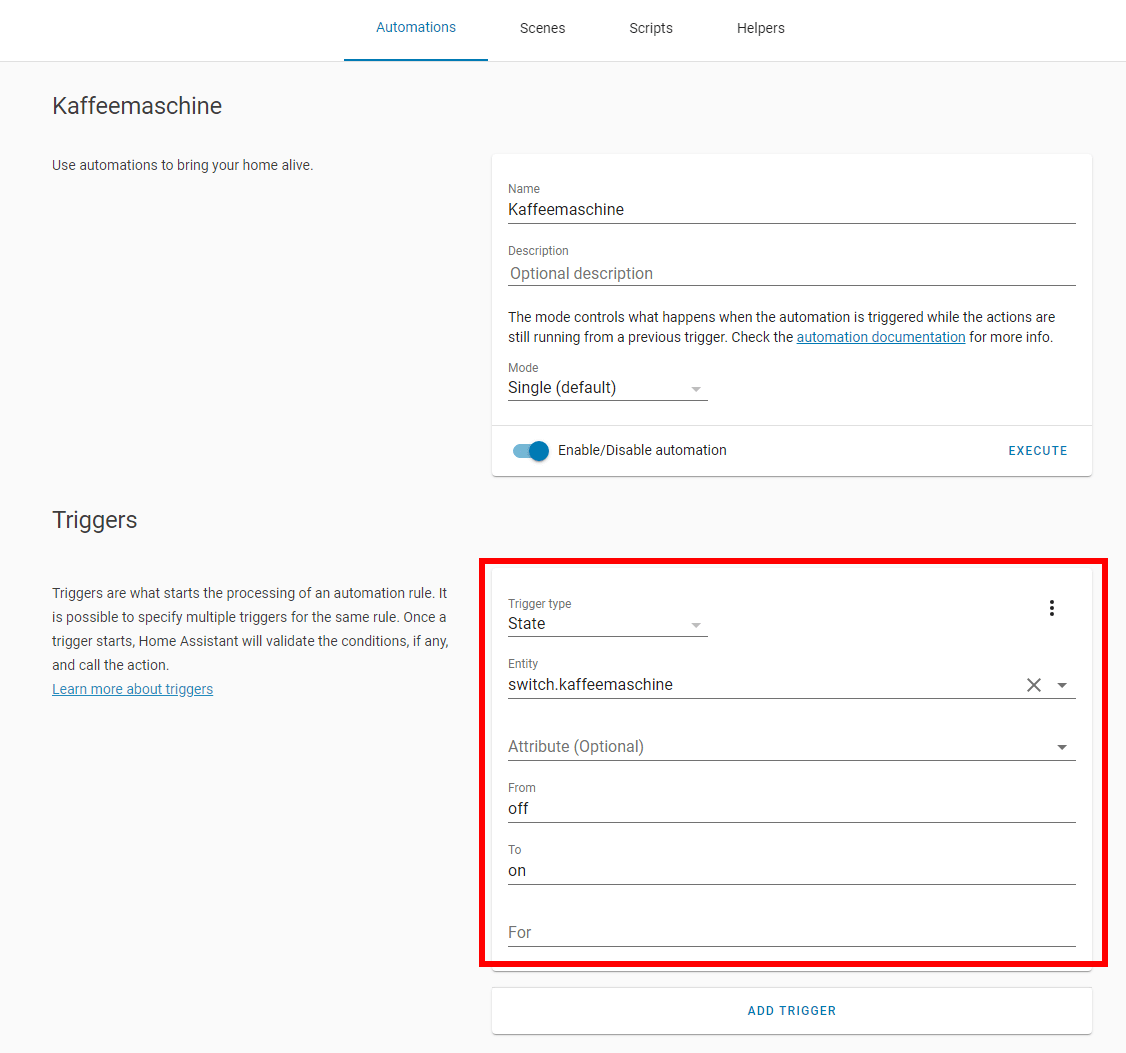
Task: Open the trigger options three-dot menu
Action: point(1052,607)
